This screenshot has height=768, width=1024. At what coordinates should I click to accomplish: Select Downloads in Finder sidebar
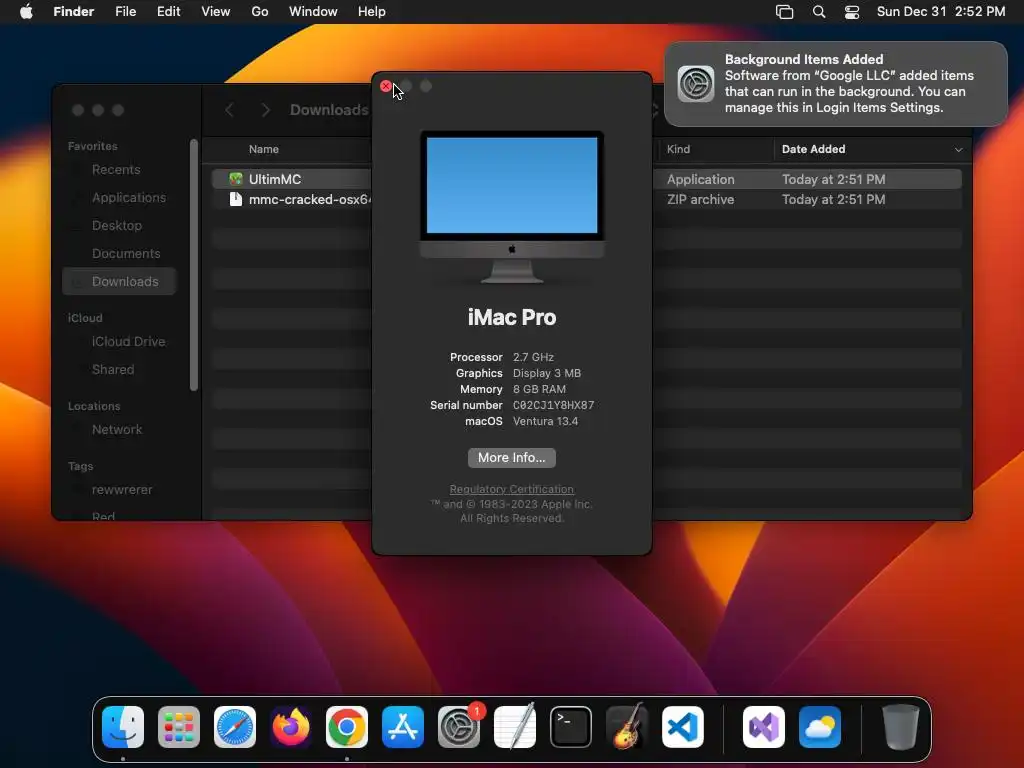[x=119, y=281]
